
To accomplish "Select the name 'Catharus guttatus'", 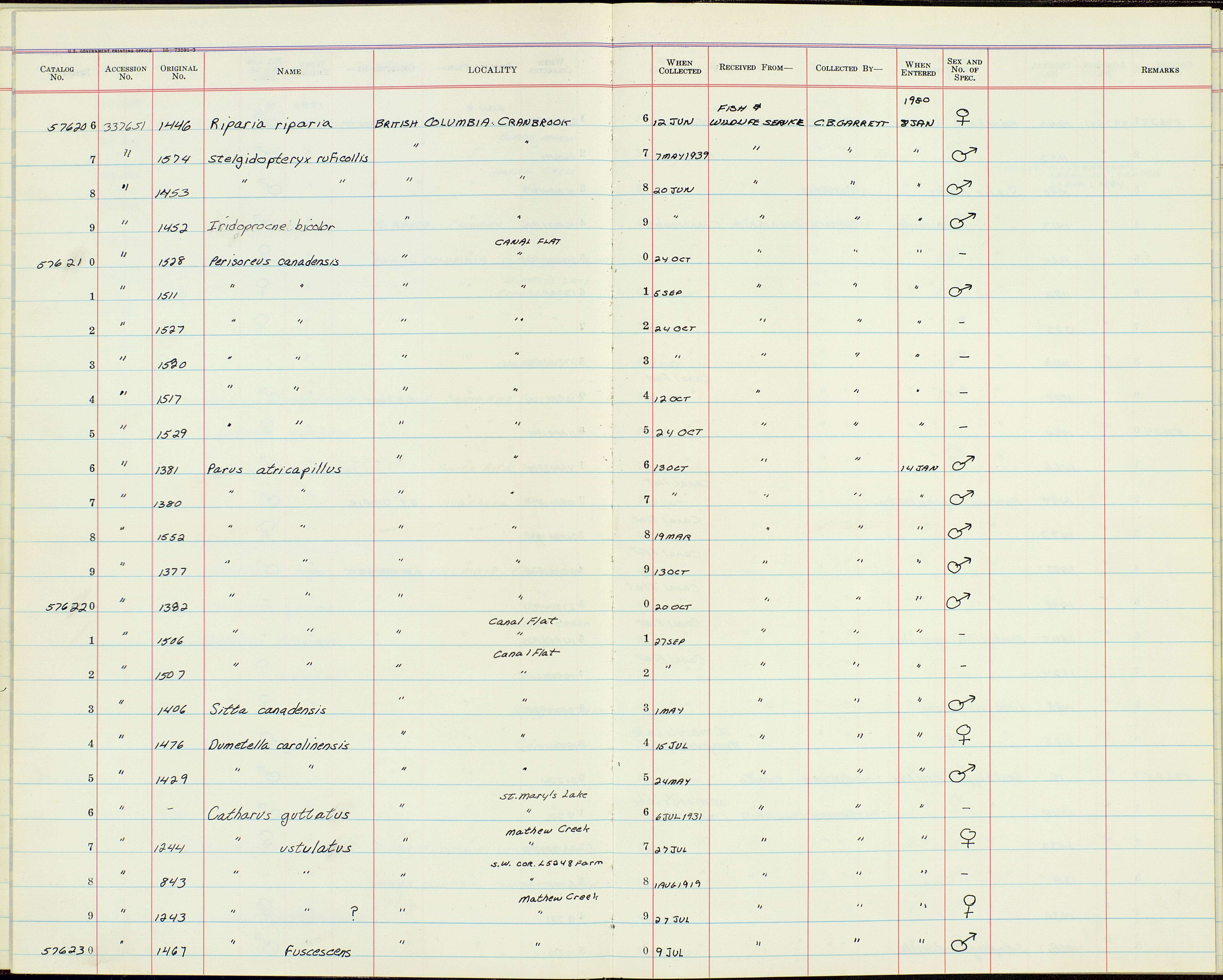I will pos(278,814).
